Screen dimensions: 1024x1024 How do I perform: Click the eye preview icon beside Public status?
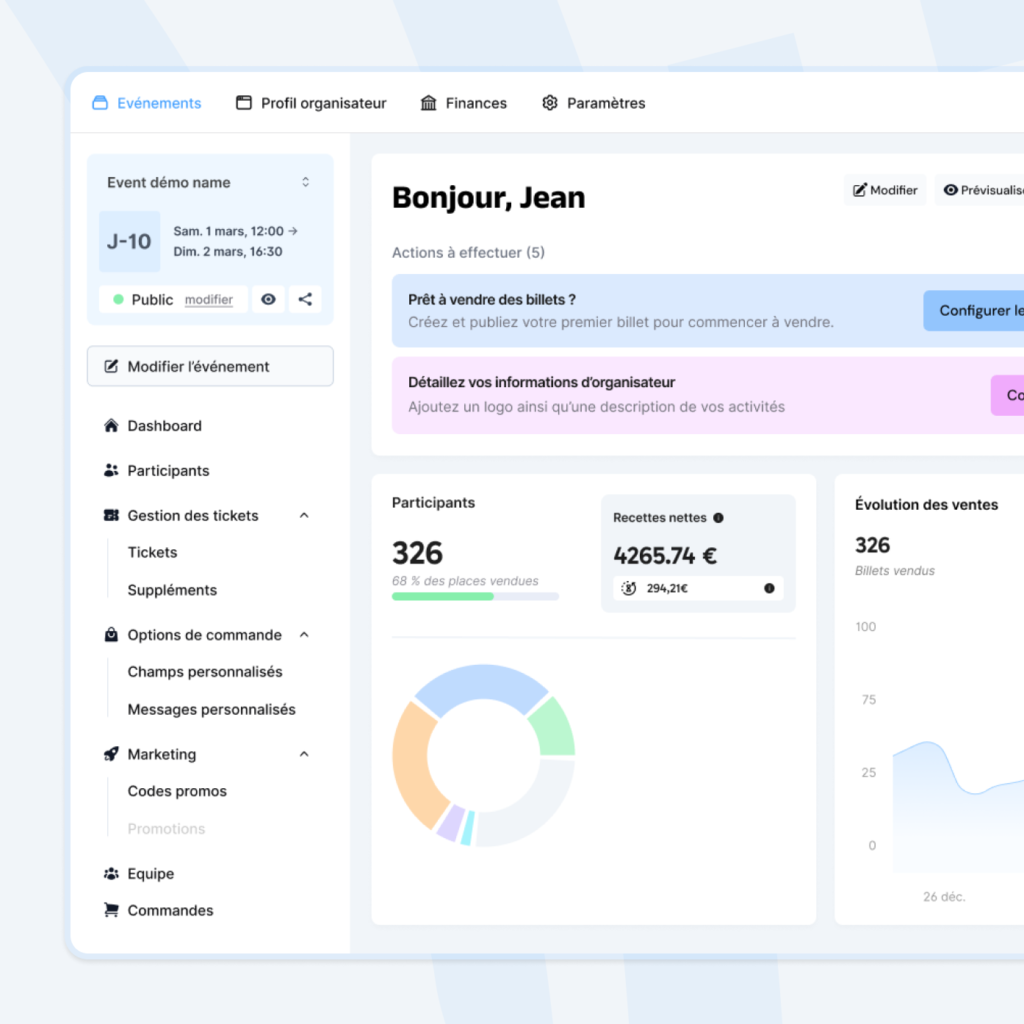[268, 299]
